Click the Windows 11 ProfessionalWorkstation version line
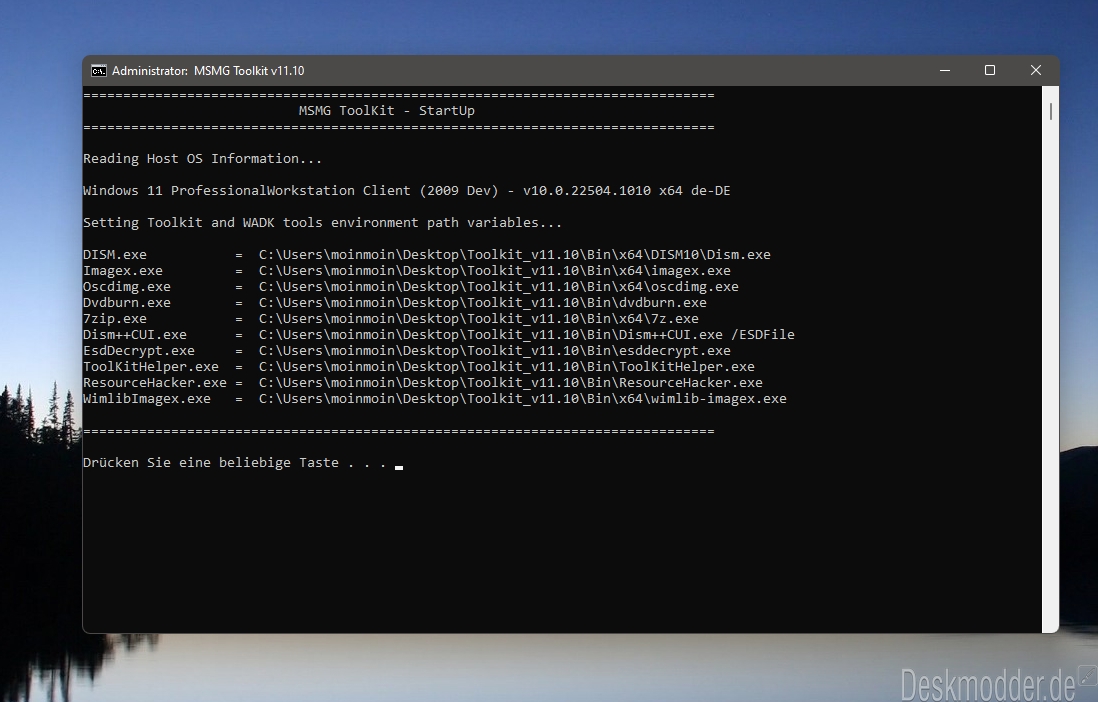This screenshot has width=1098, height=702. click(406, 191)
